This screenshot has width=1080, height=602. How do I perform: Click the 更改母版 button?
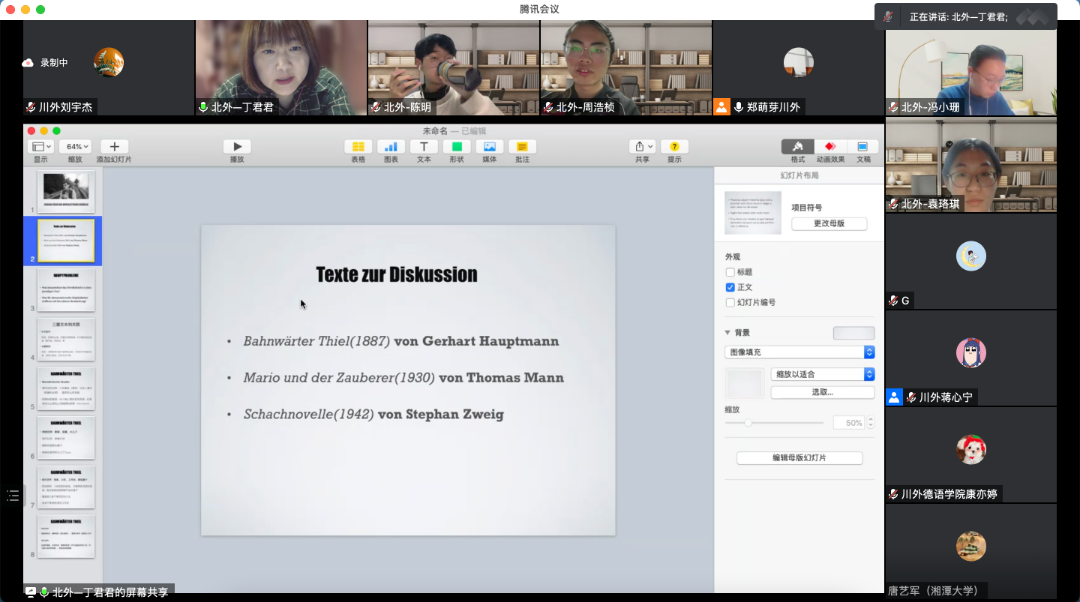click(x=828, y=223)
